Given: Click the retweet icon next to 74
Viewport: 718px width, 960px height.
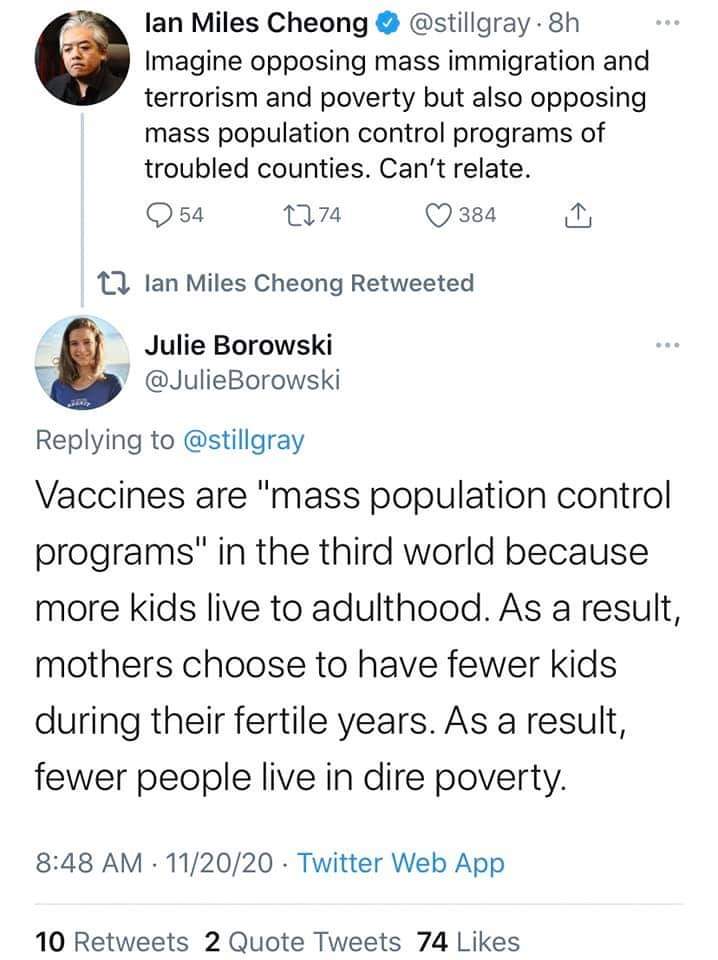Looking at the screenshot, I should click(x=298, y=215).
